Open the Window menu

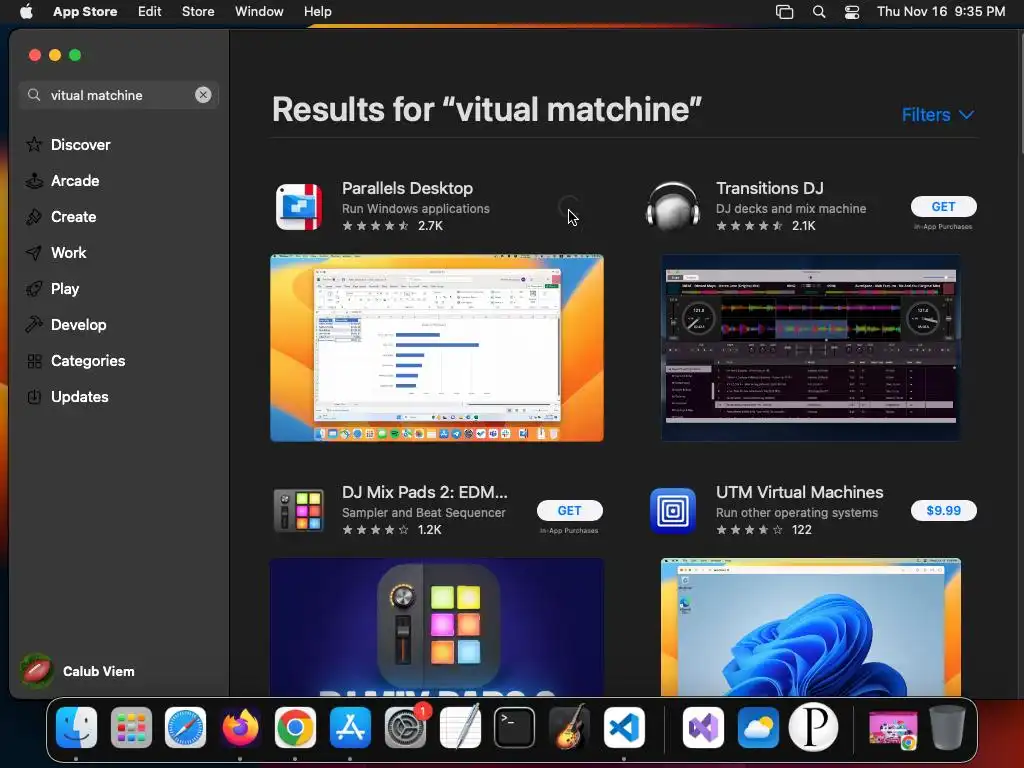[x=259, y=11]
